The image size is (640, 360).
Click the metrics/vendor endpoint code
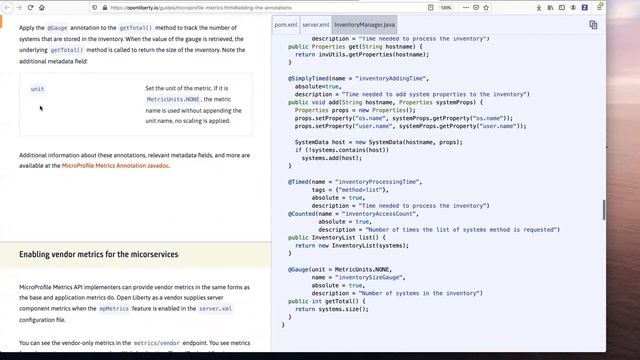point(157,343)
